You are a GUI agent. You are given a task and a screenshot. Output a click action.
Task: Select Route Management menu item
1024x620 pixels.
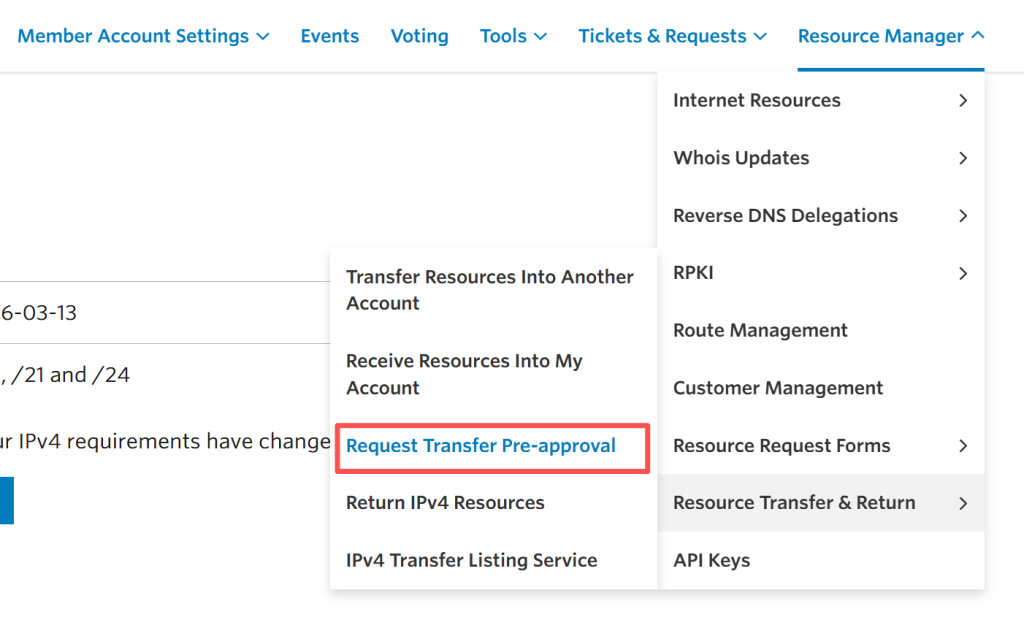coord(760,331)
